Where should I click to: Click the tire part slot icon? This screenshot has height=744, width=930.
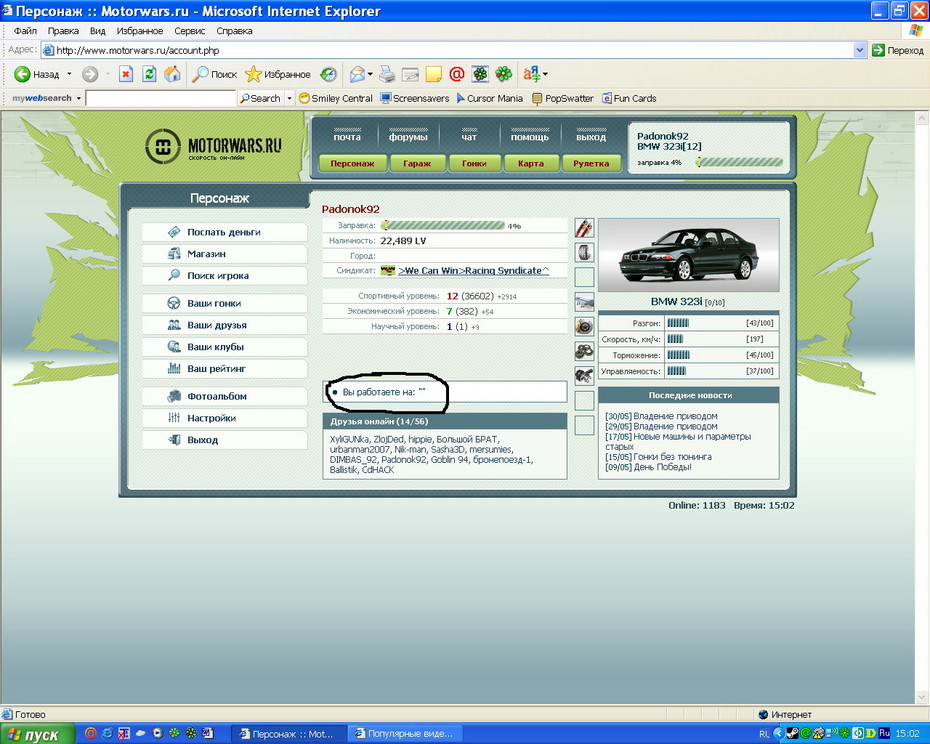tap(584, 253)
